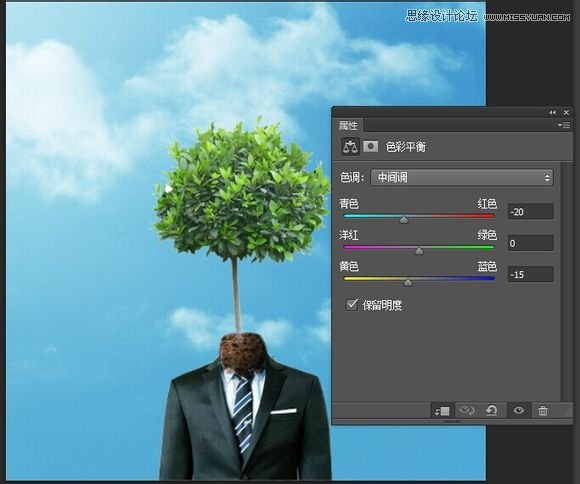Click the yellow-blue value field -15
Image resolution: width=580 pixels, height=484 pixels.
(531, 275)
